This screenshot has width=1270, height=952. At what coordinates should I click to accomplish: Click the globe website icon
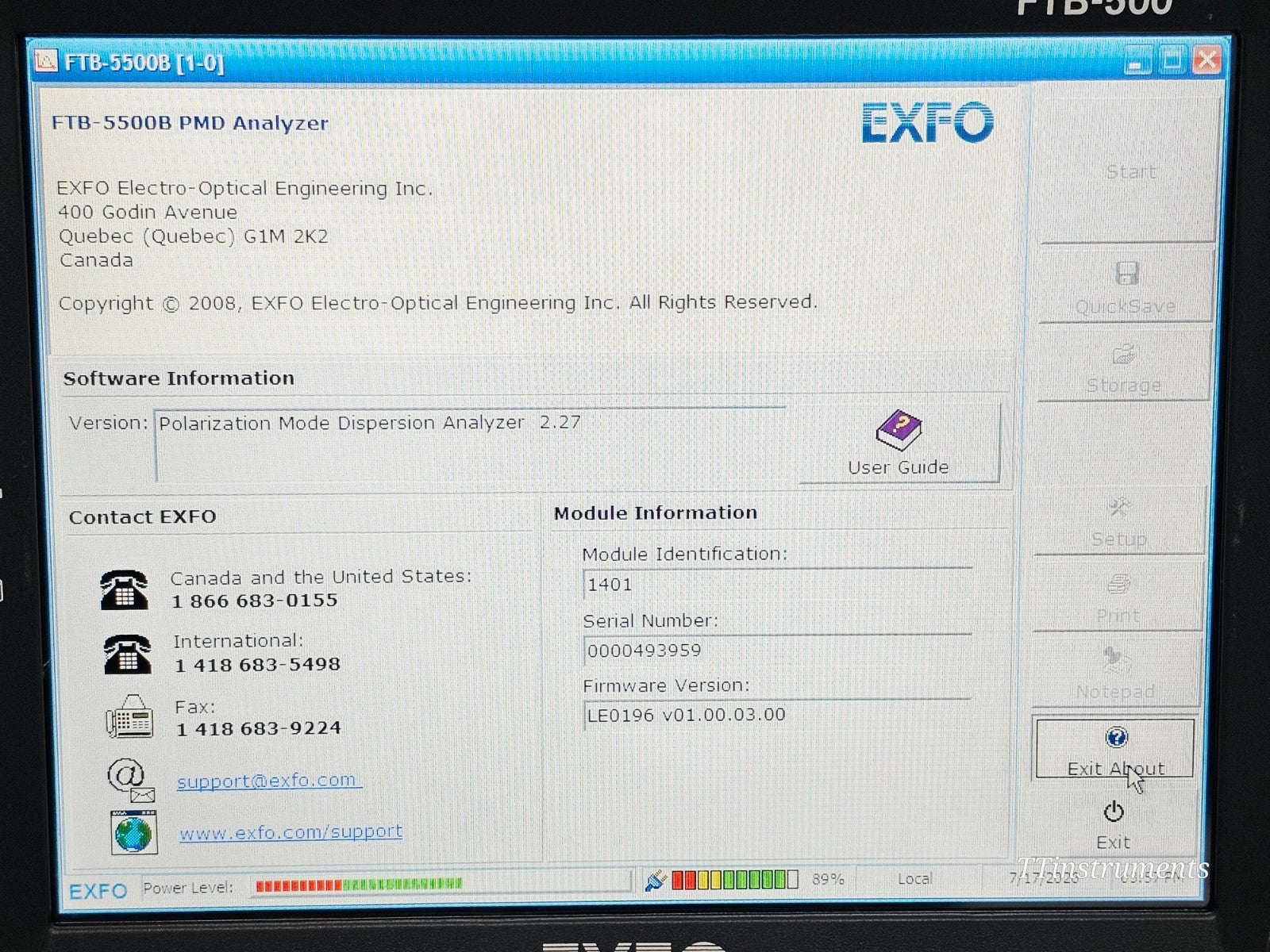pyautogui.click(x=133, y=832)
